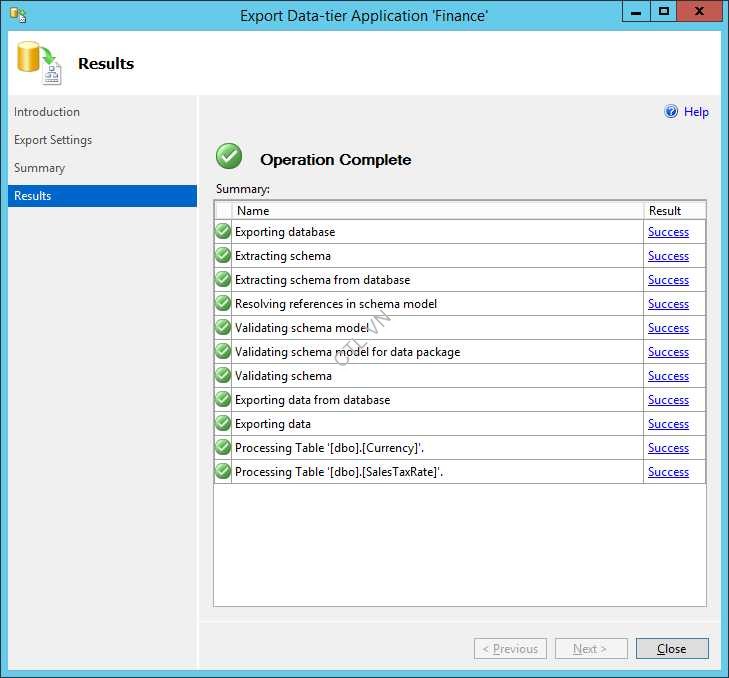Click the Result column header
The height and width of the screenshot is (678, 729).
tap(665, 211)
